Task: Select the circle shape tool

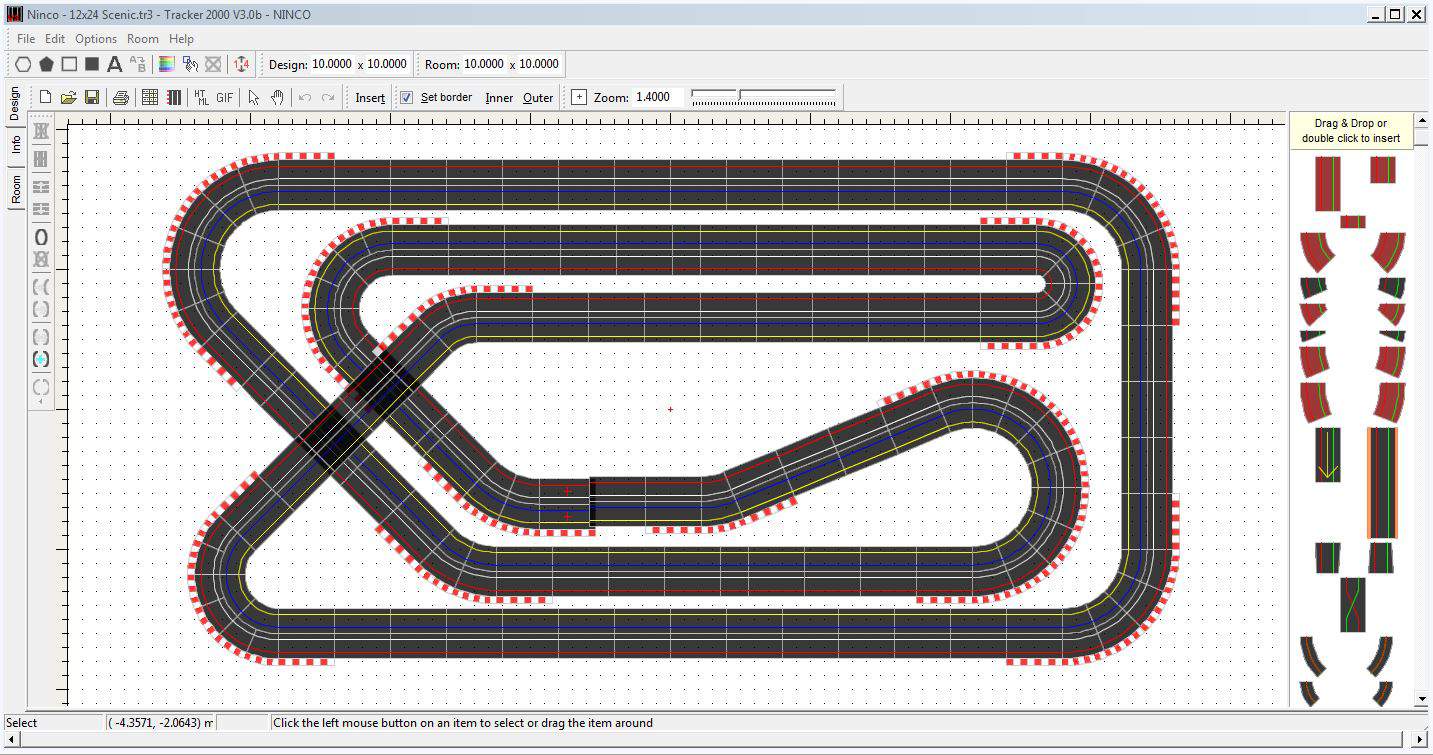Action: point(23,64)
